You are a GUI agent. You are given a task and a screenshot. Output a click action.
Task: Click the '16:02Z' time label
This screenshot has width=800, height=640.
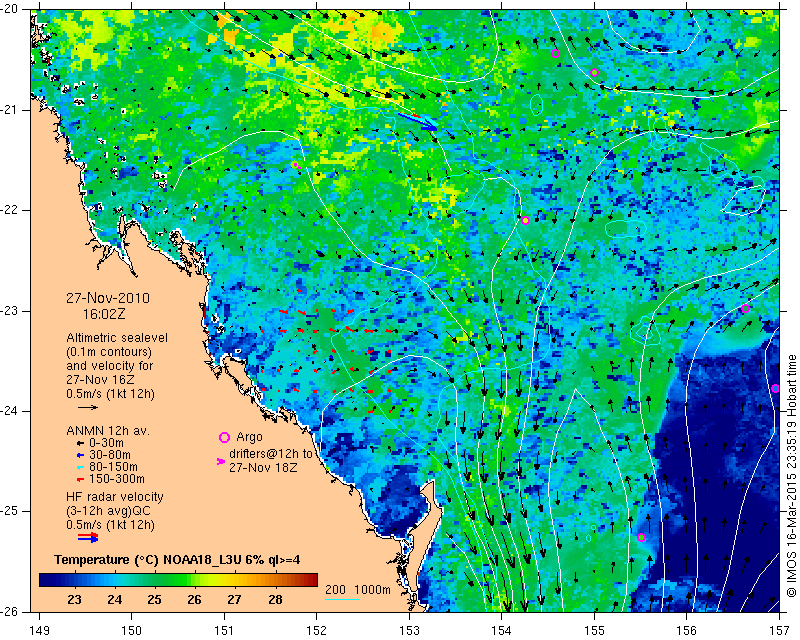pos(104,314)
